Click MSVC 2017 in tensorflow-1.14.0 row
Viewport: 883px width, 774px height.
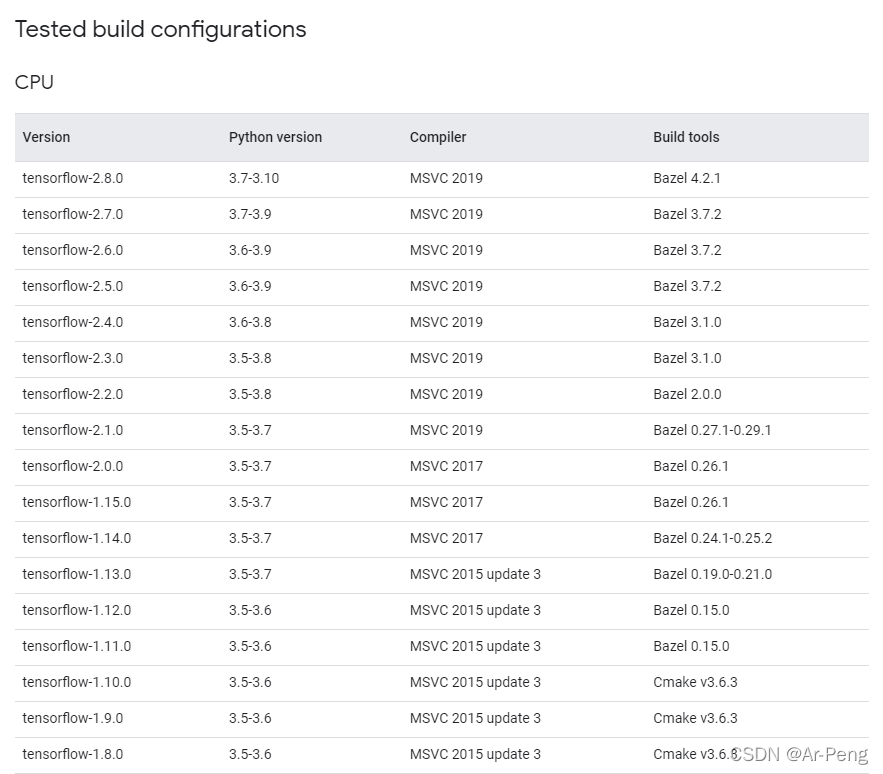coord(447,539)
